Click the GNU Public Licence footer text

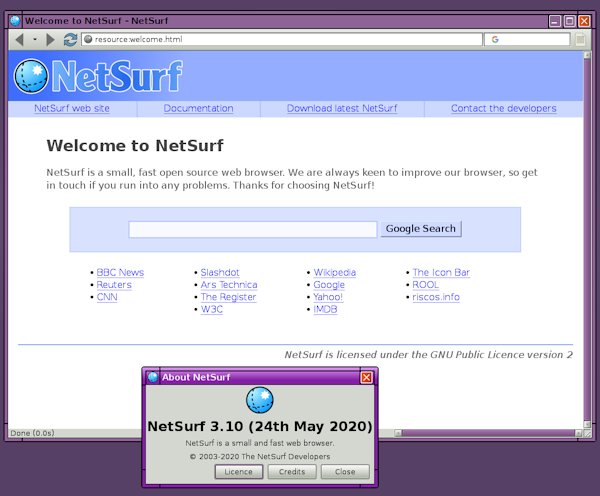(429, 355)
